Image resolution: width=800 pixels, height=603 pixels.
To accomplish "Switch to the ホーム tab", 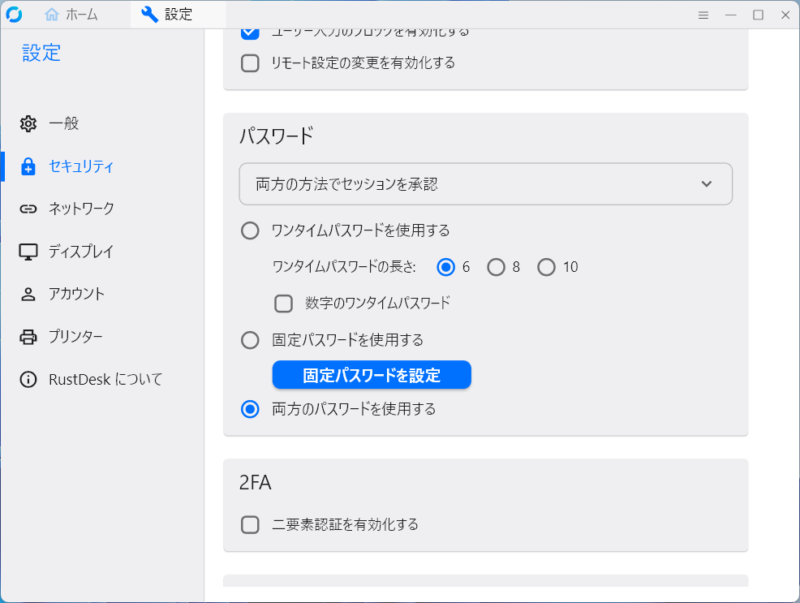I will (x=72, y=15).
